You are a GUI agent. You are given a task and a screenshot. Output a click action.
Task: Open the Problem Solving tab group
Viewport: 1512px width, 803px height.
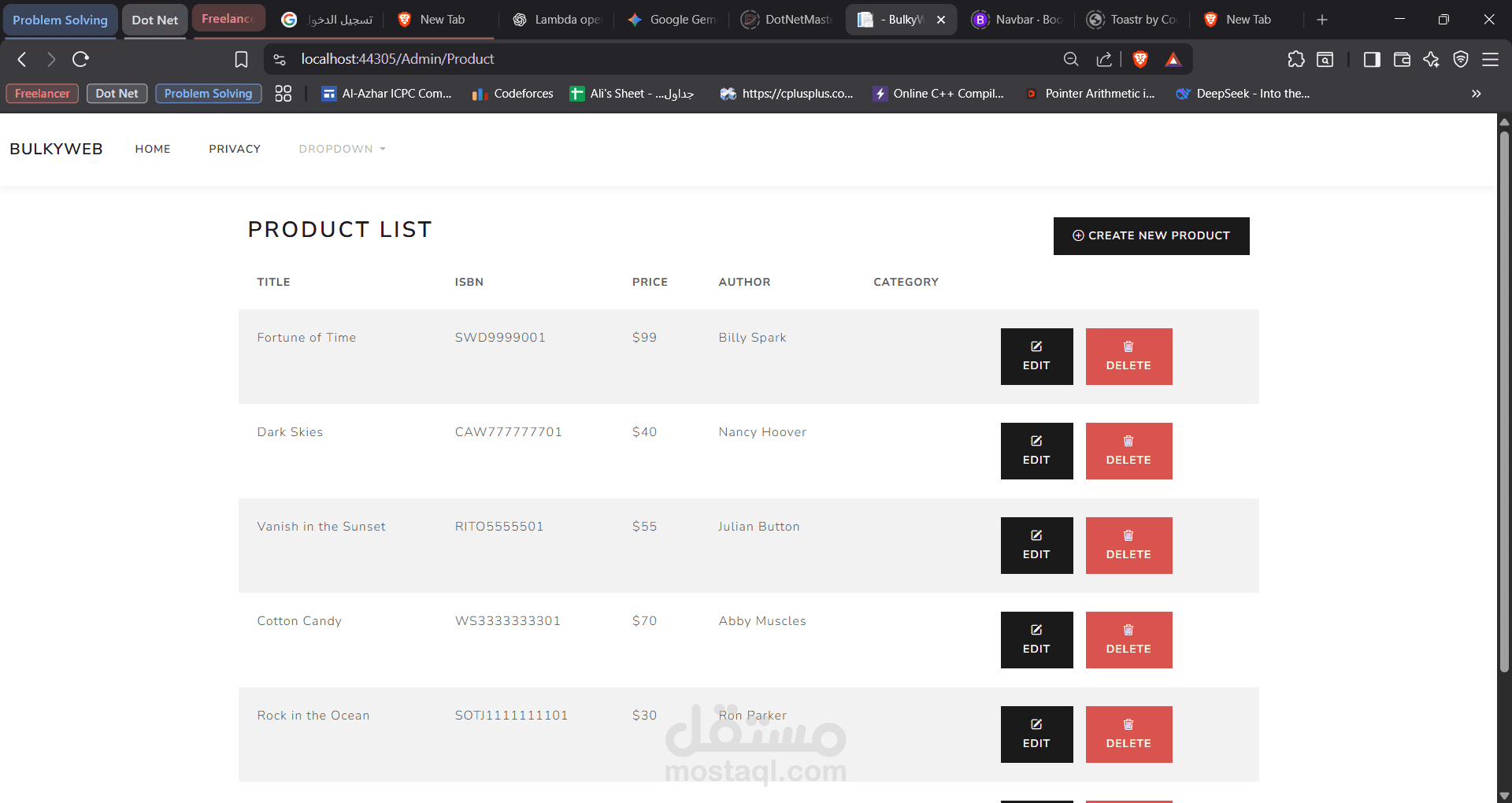[60, 20]
